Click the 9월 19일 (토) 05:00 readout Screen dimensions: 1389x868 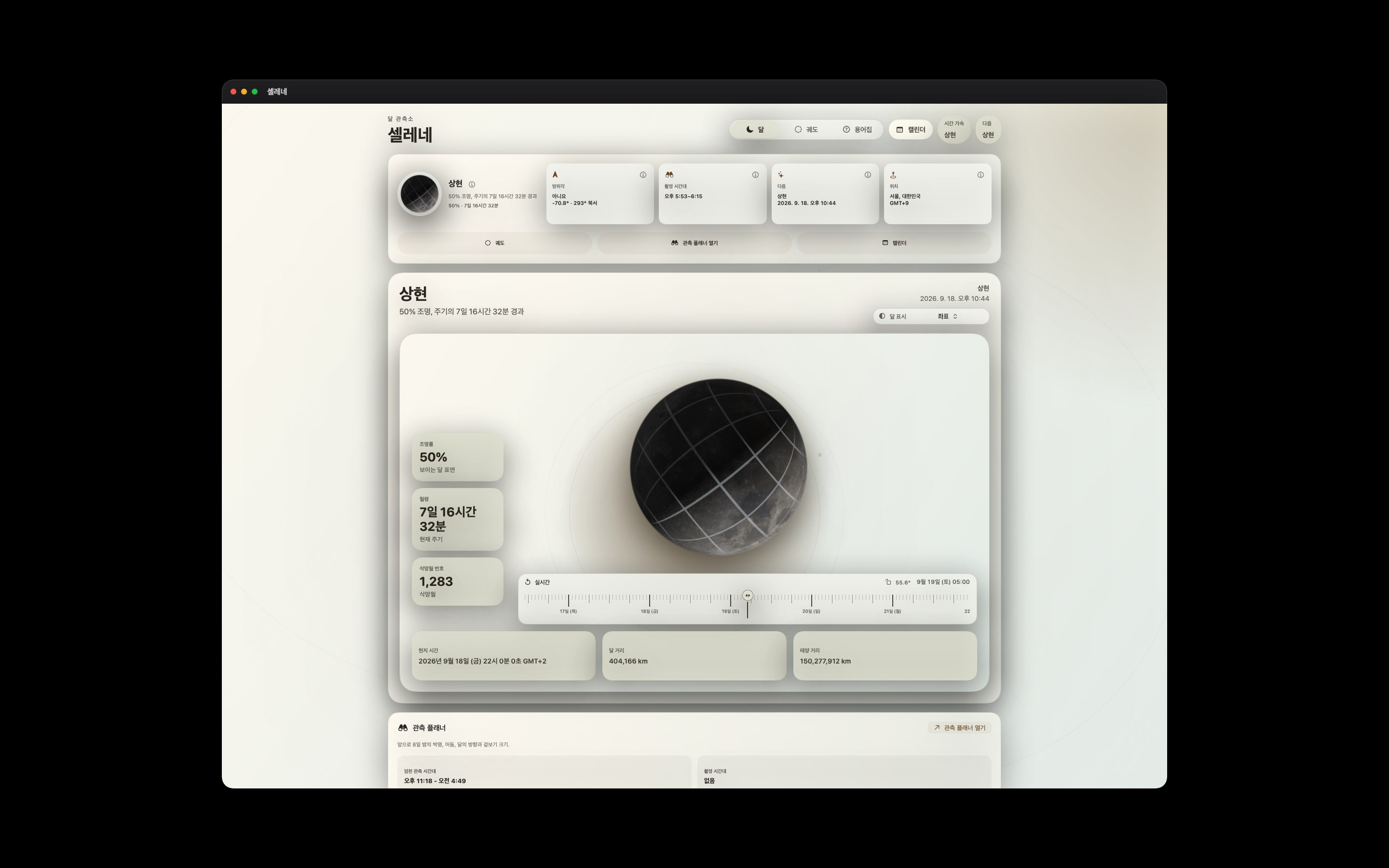942,582
